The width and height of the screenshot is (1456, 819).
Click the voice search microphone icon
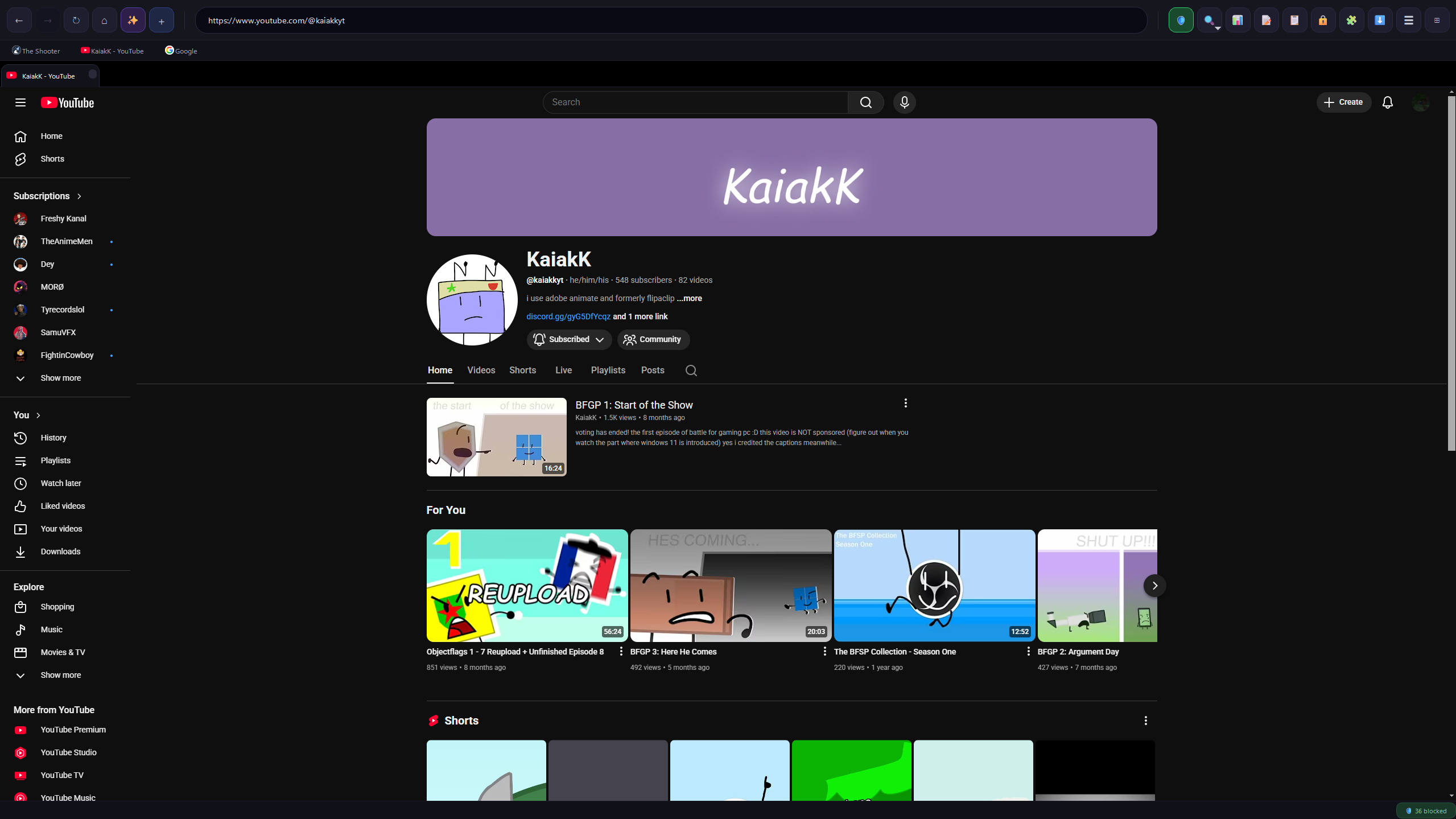pyautogui.click(x=904, y=102)
